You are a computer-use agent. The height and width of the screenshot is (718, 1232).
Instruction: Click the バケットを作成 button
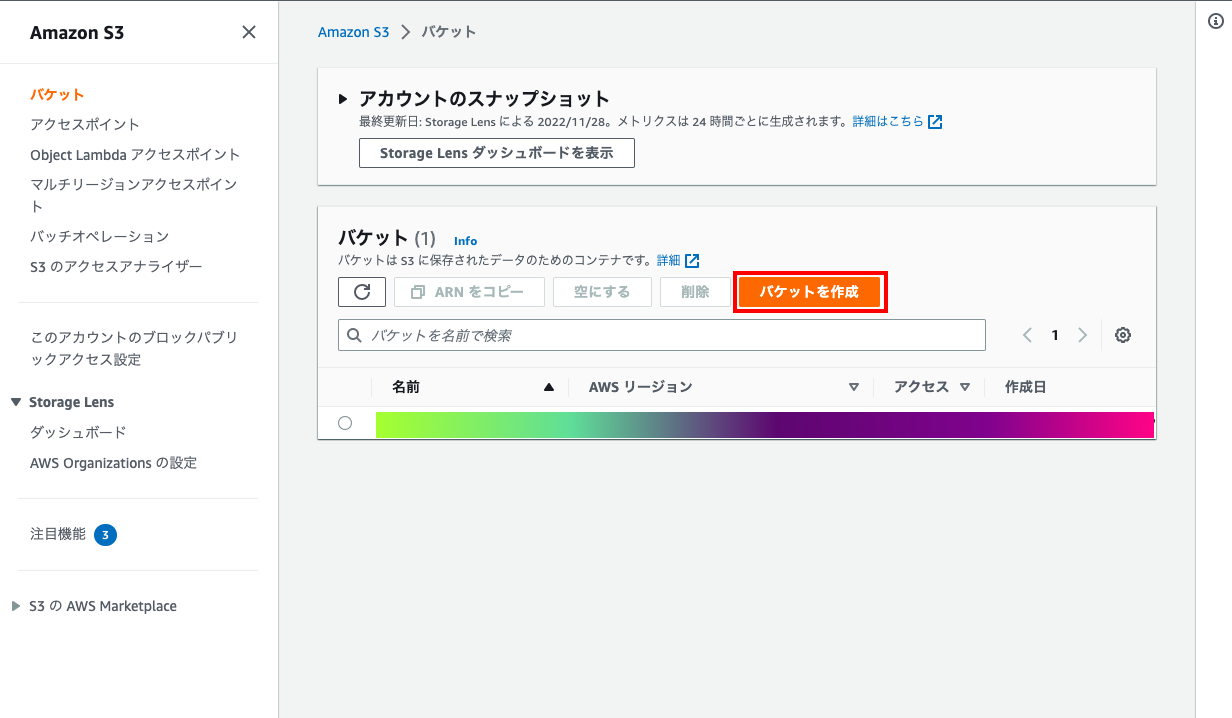[x=809, y=292]
